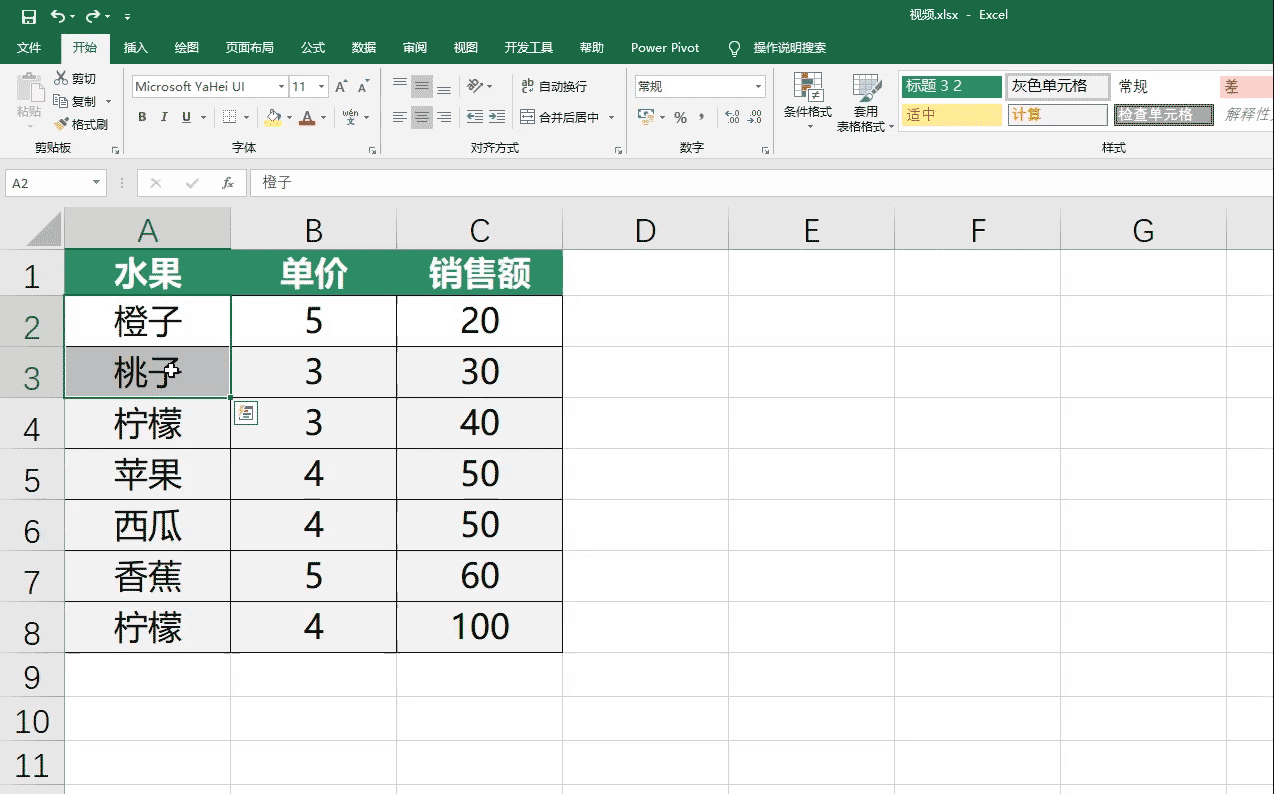Click the Percent Style icon
1274x794 pixels.
pos(681,117)
